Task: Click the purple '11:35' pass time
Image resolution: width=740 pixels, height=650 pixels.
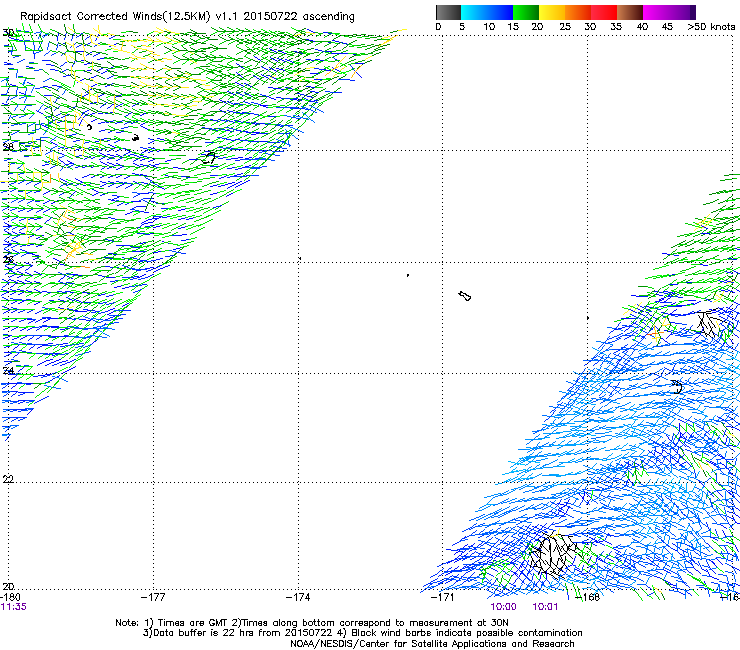Action: tap(14, 607)
